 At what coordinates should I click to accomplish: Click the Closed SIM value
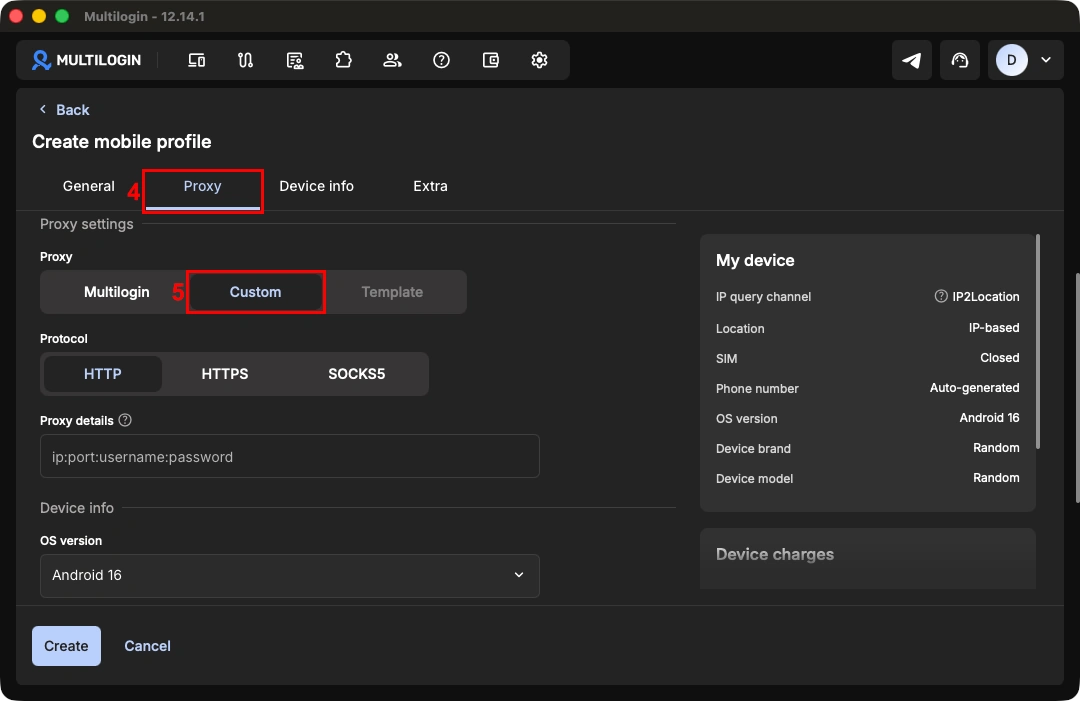point(999,358)
